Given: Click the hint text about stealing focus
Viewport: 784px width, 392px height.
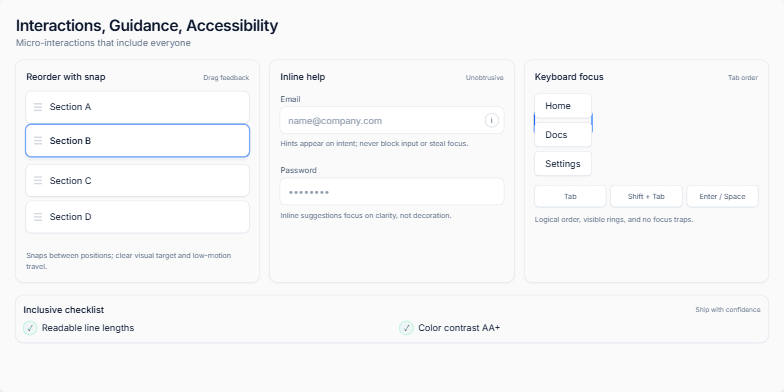Looking at the screenshot, I should click(374, 144).
